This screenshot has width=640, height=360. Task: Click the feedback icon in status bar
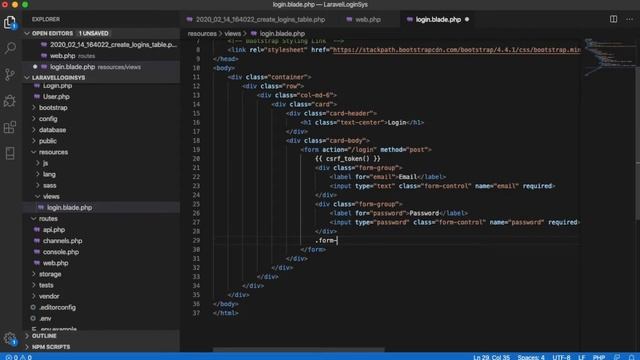(x=617, y=357)
